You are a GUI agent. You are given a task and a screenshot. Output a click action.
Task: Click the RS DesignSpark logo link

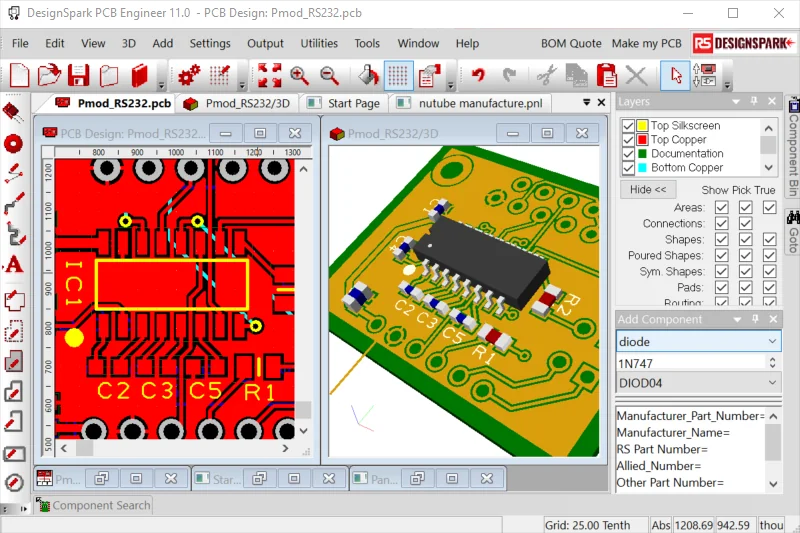tap(743, 43)
